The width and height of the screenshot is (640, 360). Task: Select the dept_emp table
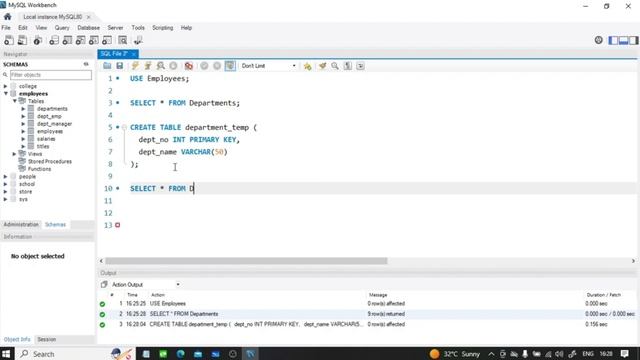pyautogui.click(x=49, y=116)
